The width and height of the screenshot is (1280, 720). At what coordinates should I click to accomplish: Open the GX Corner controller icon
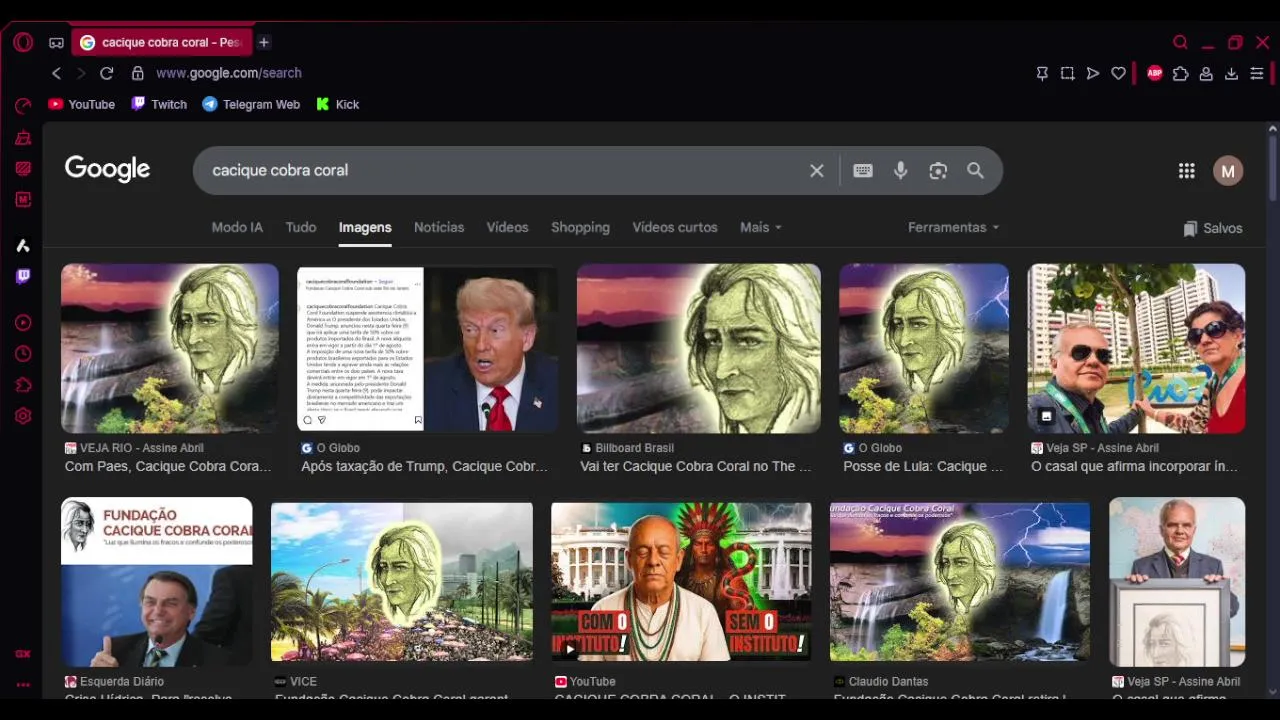(56, 42)
